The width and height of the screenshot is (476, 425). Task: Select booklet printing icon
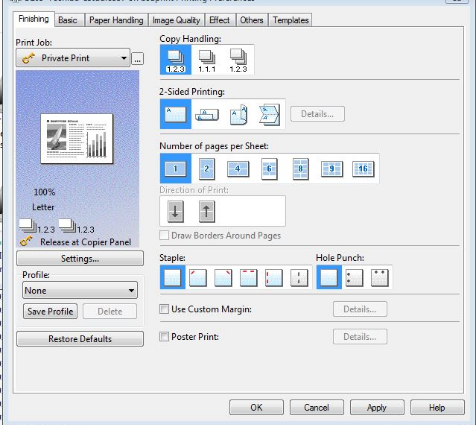(269, 114)
